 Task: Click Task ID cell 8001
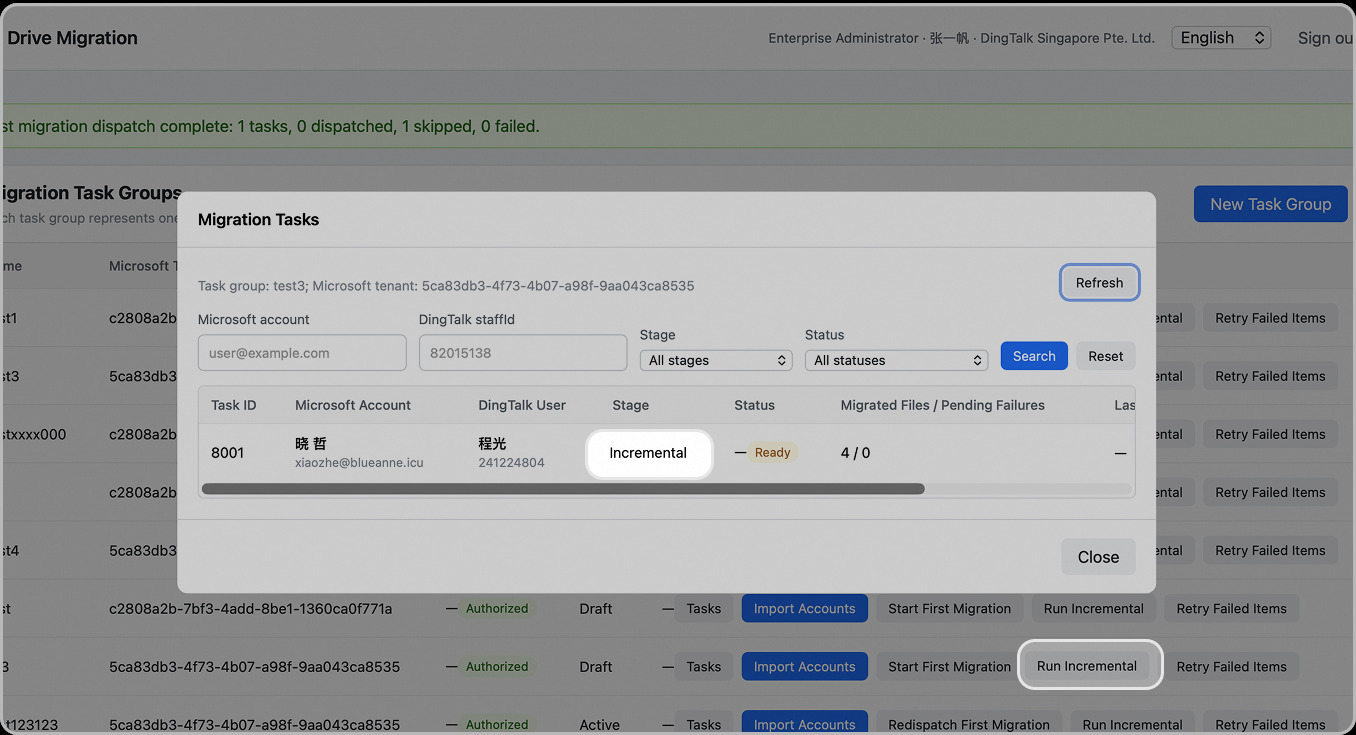228,453
